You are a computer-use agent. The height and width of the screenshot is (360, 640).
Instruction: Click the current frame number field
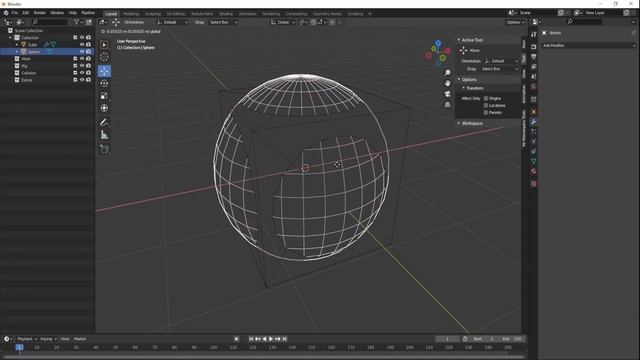tap(448, 339)
